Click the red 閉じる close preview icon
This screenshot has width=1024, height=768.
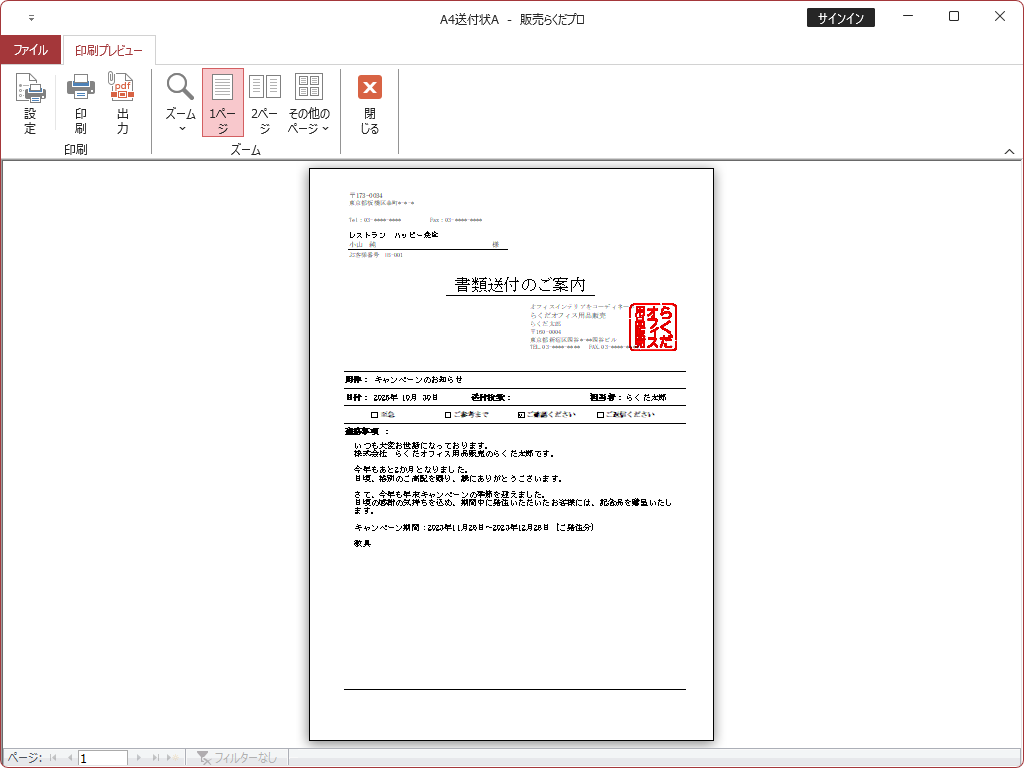(370, 103)
